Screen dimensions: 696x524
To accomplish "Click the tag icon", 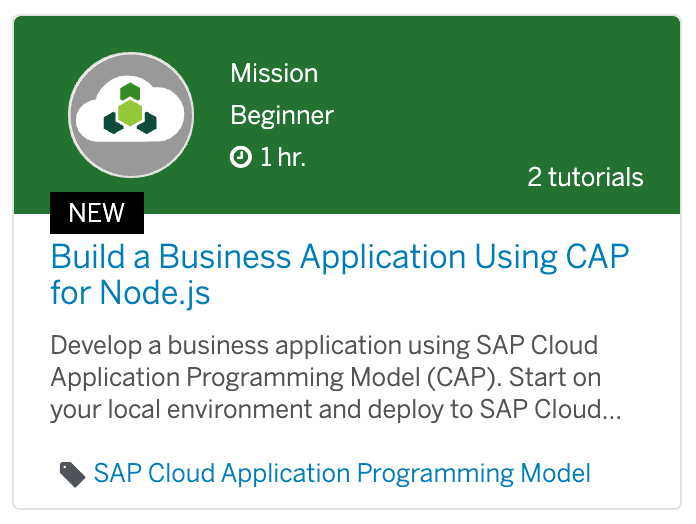I will coord(72,474).
